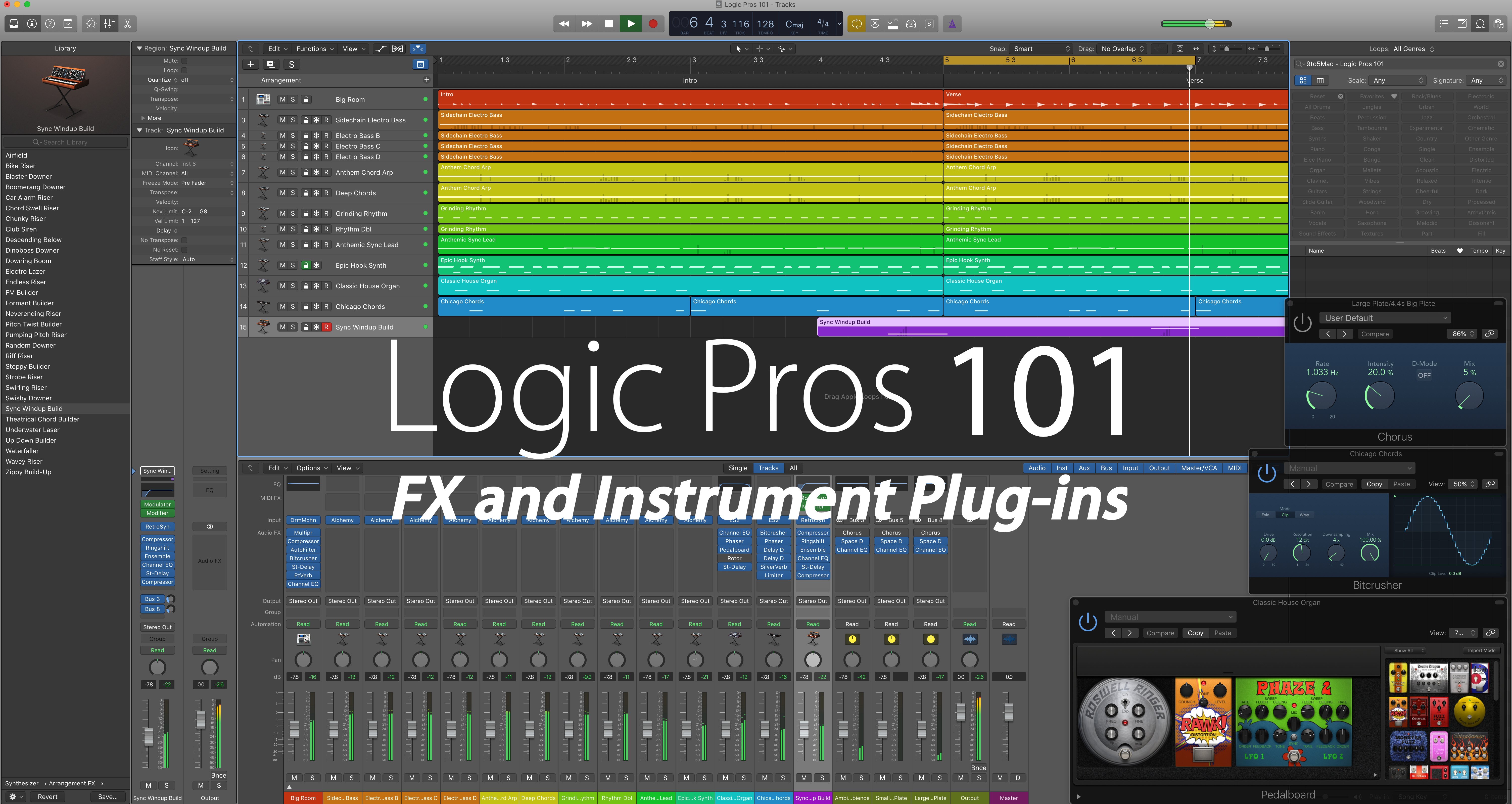
Task: Solo the Deep Chords track
Action: 292,193
